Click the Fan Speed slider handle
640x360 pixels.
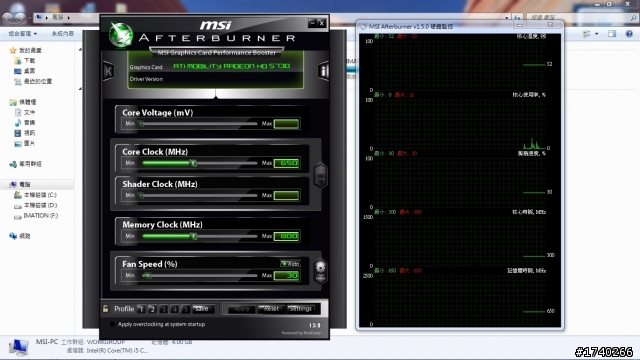147,276
